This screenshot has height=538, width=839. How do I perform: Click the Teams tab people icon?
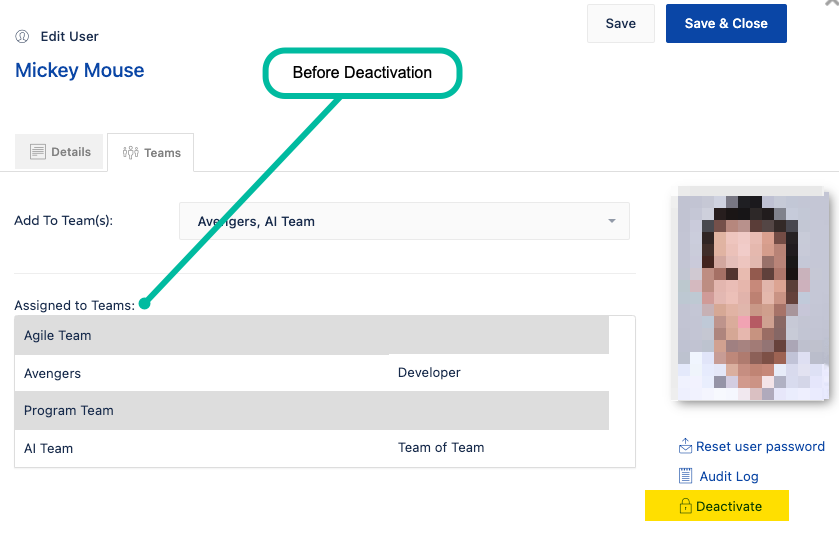pos(131,153)
